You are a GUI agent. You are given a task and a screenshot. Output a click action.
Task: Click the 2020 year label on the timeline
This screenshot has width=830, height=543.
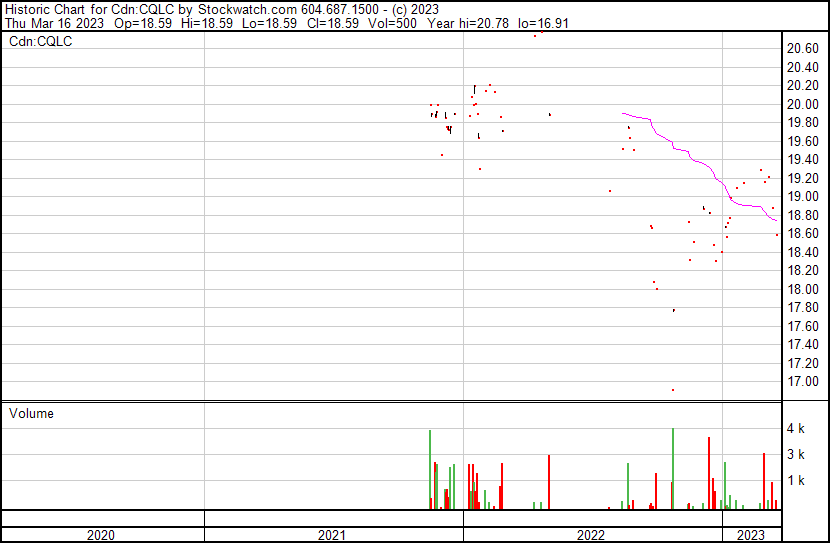100,535
